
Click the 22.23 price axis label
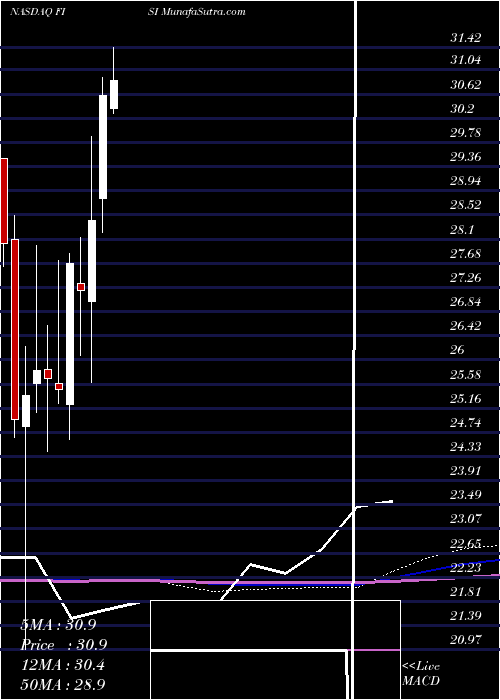pos(466,567)
